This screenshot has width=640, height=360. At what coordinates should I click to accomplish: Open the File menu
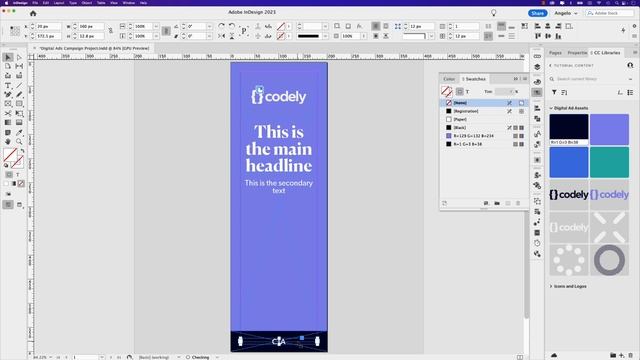35,3
